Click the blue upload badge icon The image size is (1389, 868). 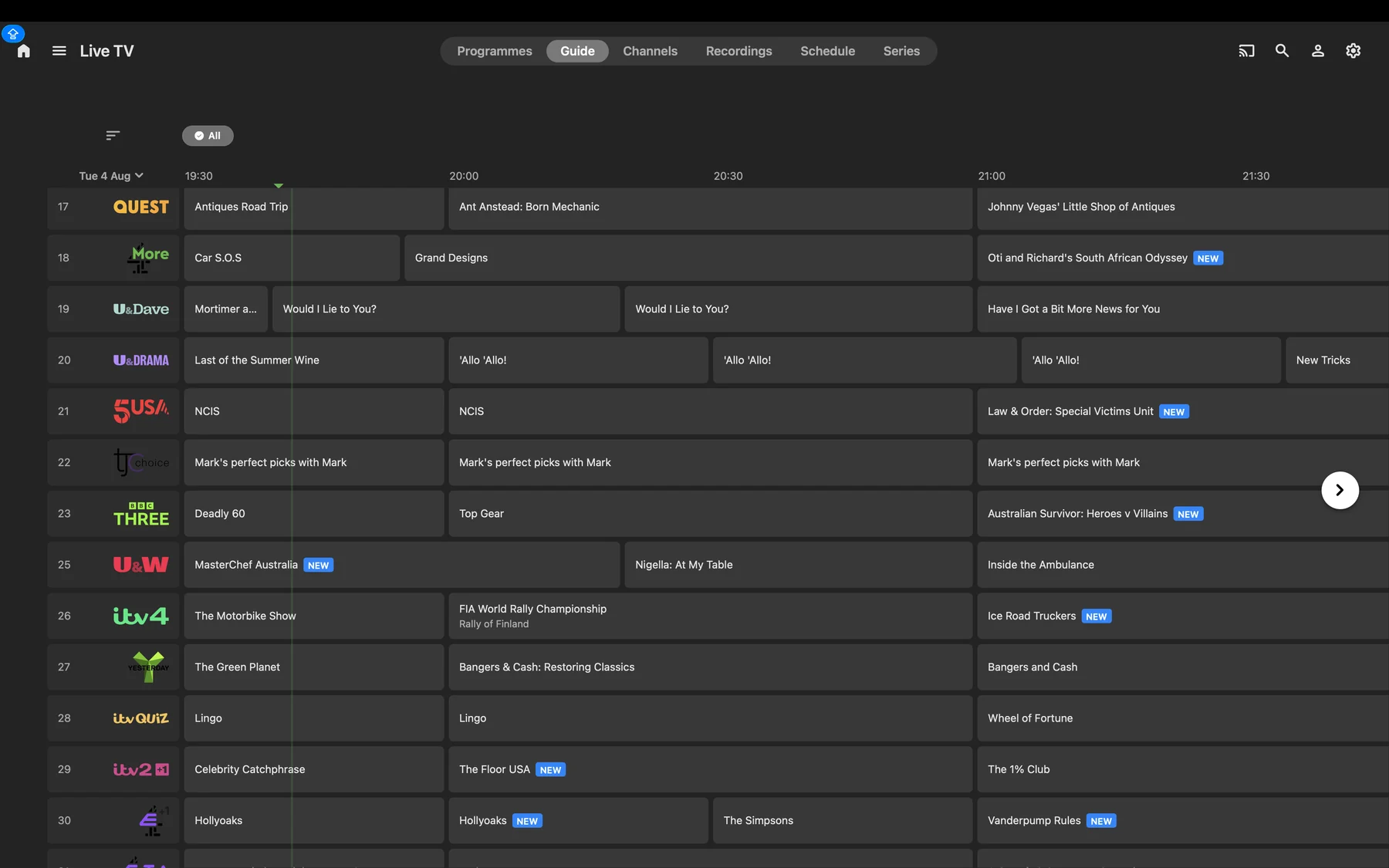click(x=13, y=34)
